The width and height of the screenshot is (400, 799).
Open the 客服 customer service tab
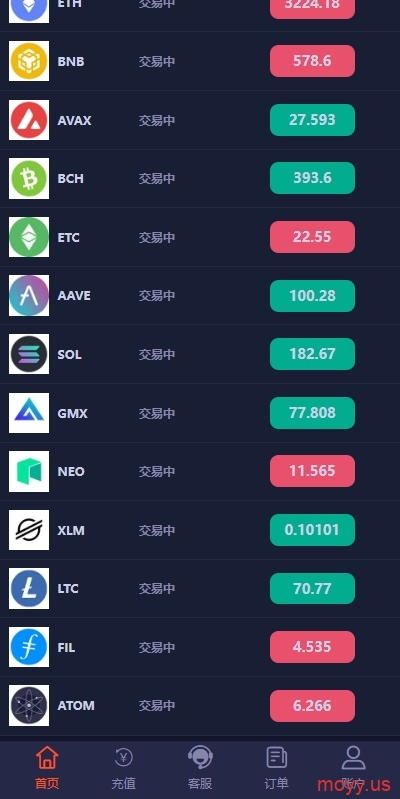(x=200, y=768)
